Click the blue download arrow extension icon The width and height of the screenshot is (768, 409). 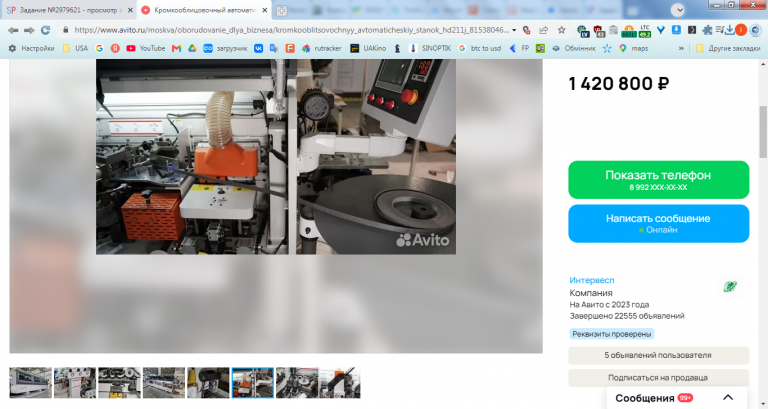pyautogui.click(x=676, y=30)
